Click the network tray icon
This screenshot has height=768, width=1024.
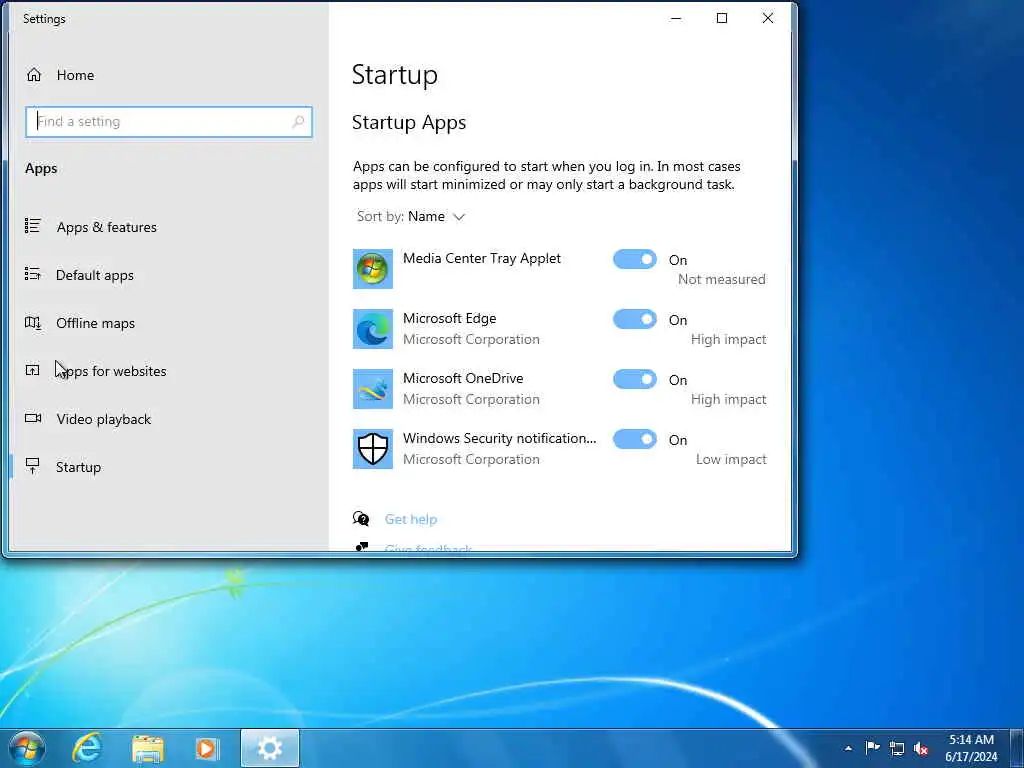pyautogui.click(x=897, y=748)
